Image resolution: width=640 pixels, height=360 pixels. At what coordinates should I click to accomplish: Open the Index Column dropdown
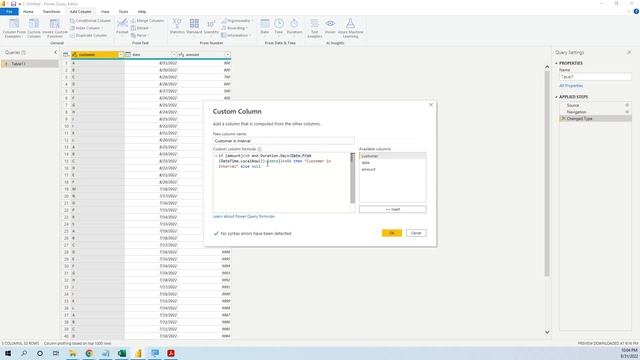(x=86, y=28)
